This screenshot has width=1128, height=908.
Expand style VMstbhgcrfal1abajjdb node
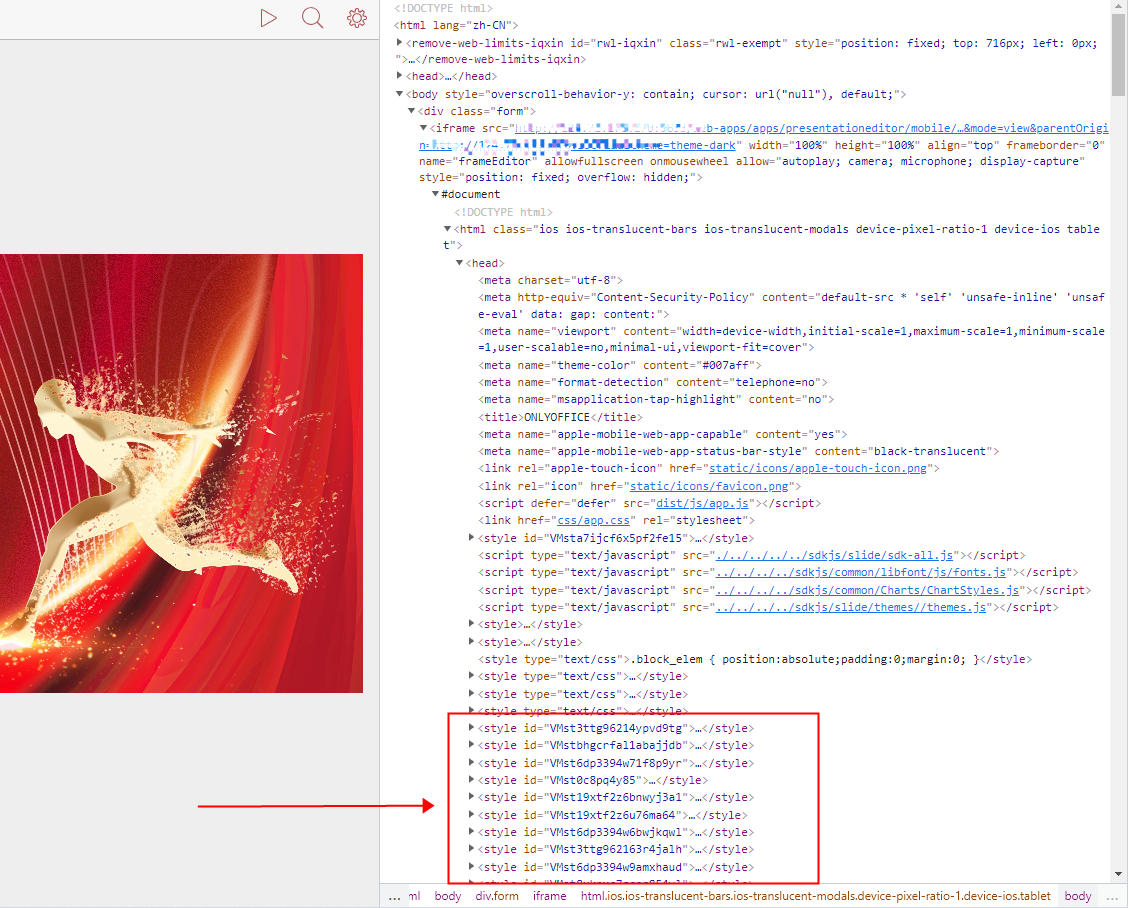pyautogui.click(x=471, y=745)
